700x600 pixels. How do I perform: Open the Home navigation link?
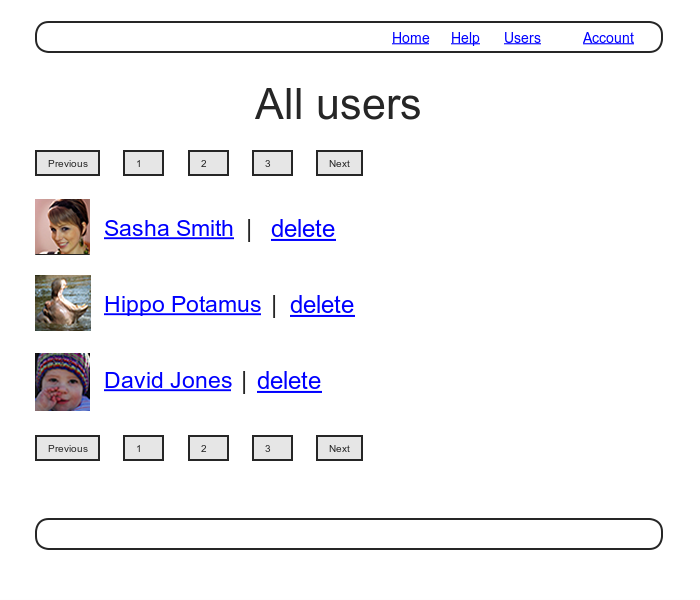410,38
